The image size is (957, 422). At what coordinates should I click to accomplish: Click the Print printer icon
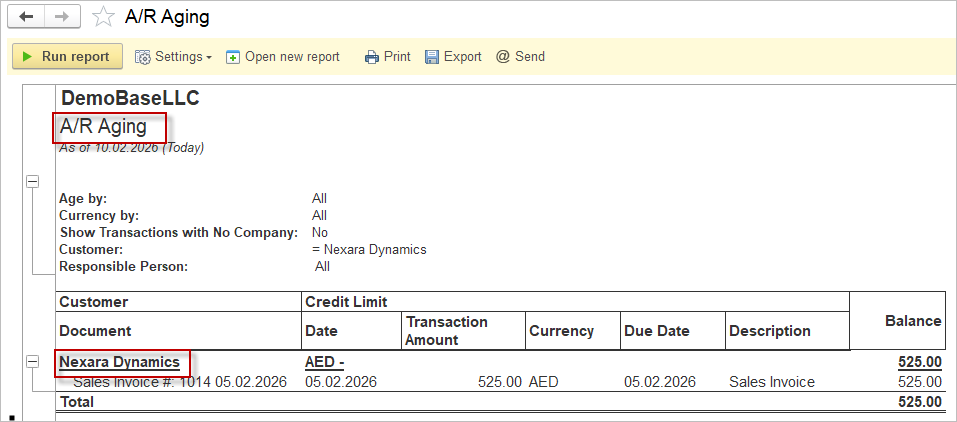coord(372,57)
